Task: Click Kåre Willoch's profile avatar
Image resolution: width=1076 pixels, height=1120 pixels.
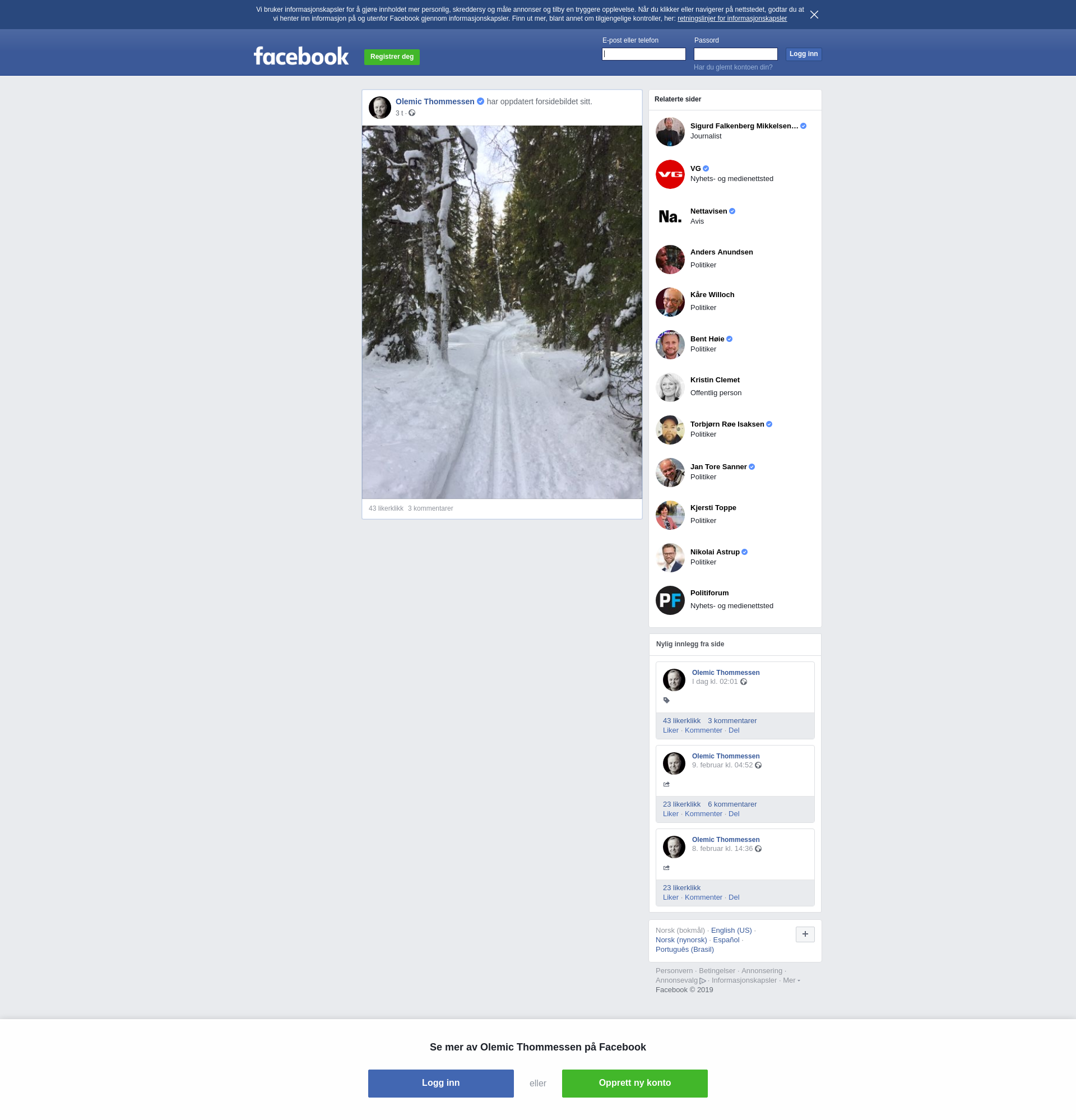Action: click(x=670, y=302)
